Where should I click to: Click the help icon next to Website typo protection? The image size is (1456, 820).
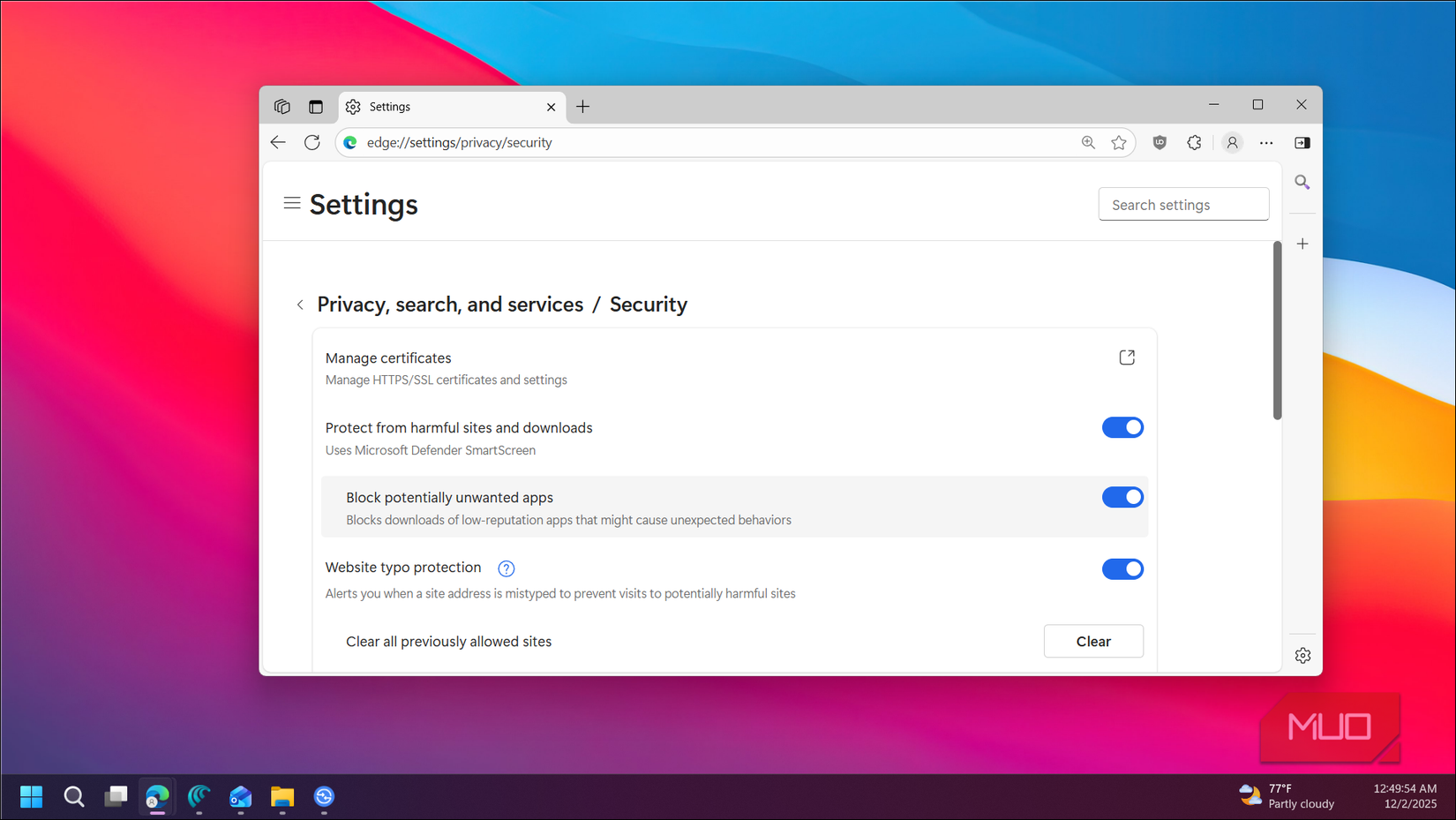point(506,568)
